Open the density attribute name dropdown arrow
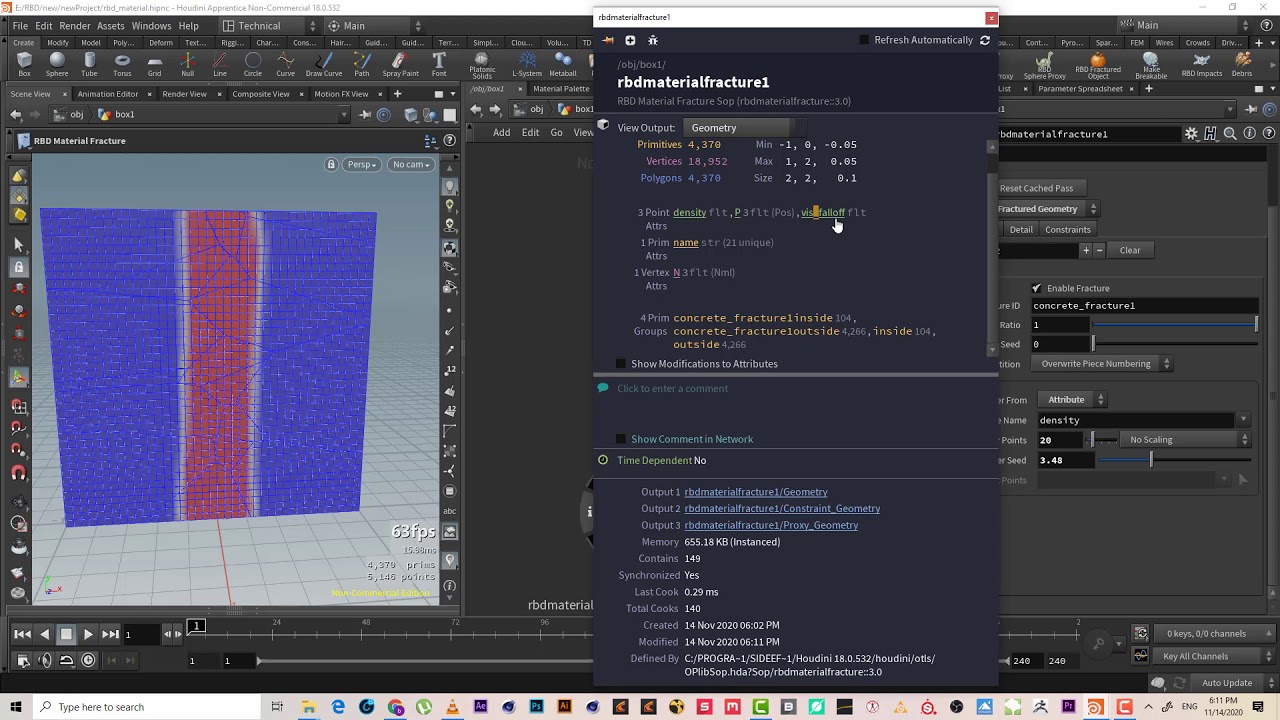The height and width of the screenshot is (720, 1280). 1244,420
